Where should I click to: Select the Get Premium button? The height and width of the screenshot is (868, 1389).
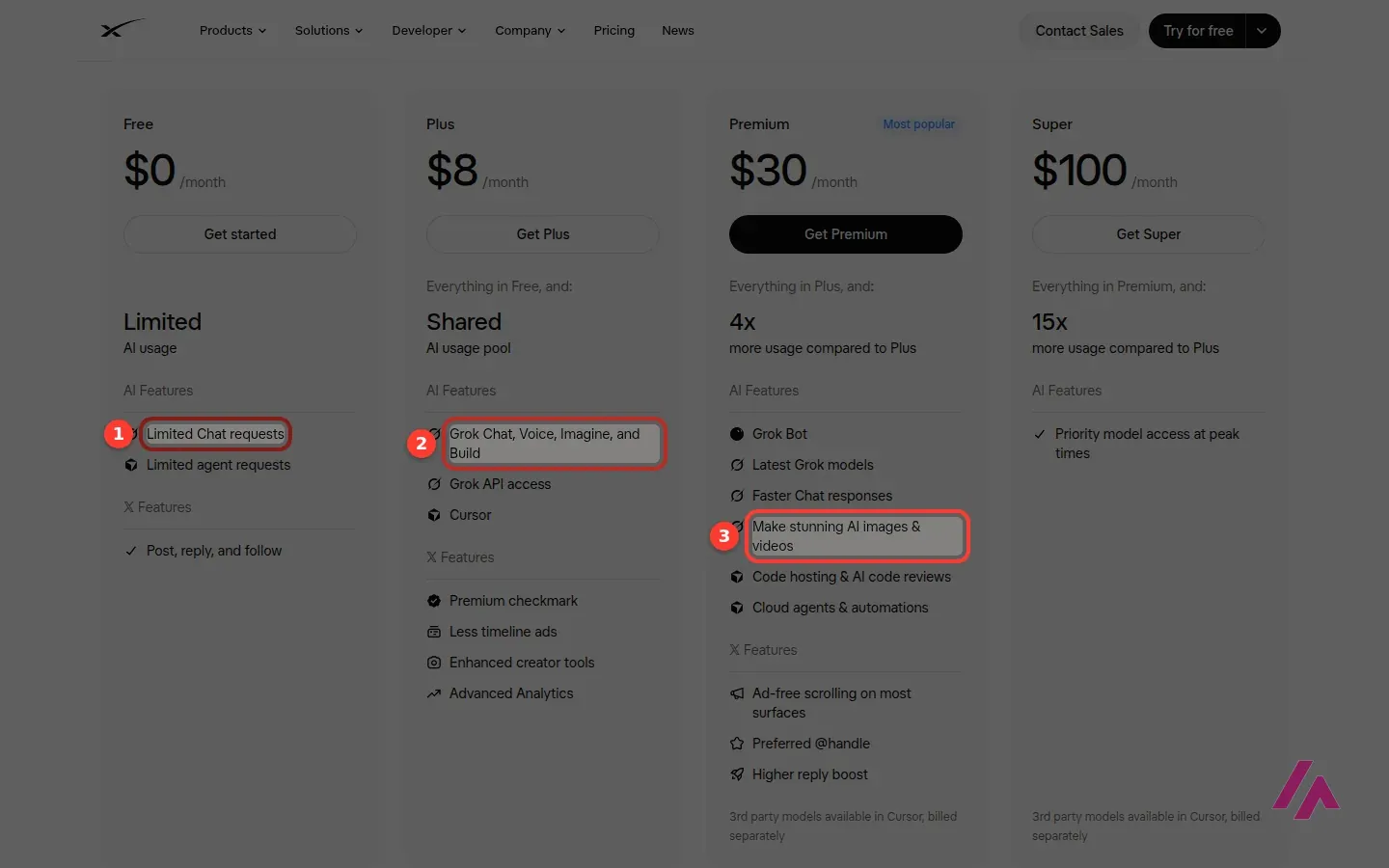pos(846,234)
